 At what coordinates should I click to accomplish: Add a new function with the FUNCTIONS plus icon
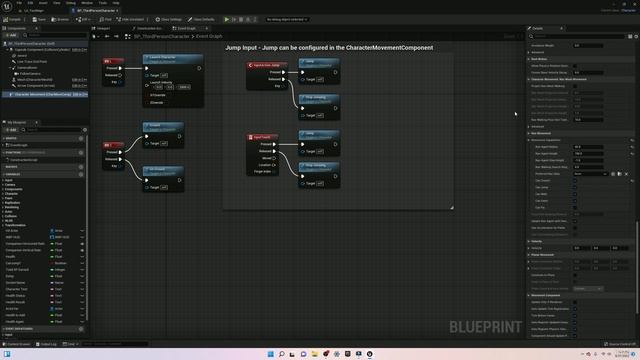81,153
